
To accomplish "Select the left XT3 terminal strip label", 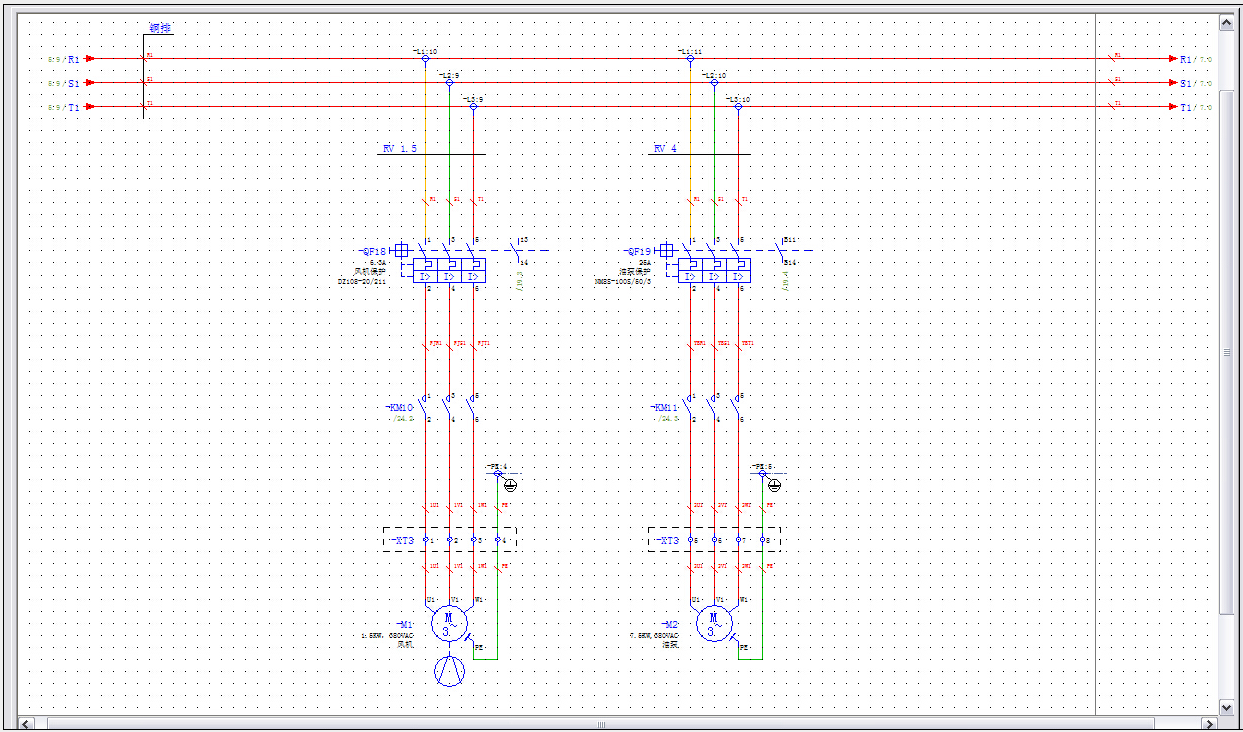I will (403, 541).
